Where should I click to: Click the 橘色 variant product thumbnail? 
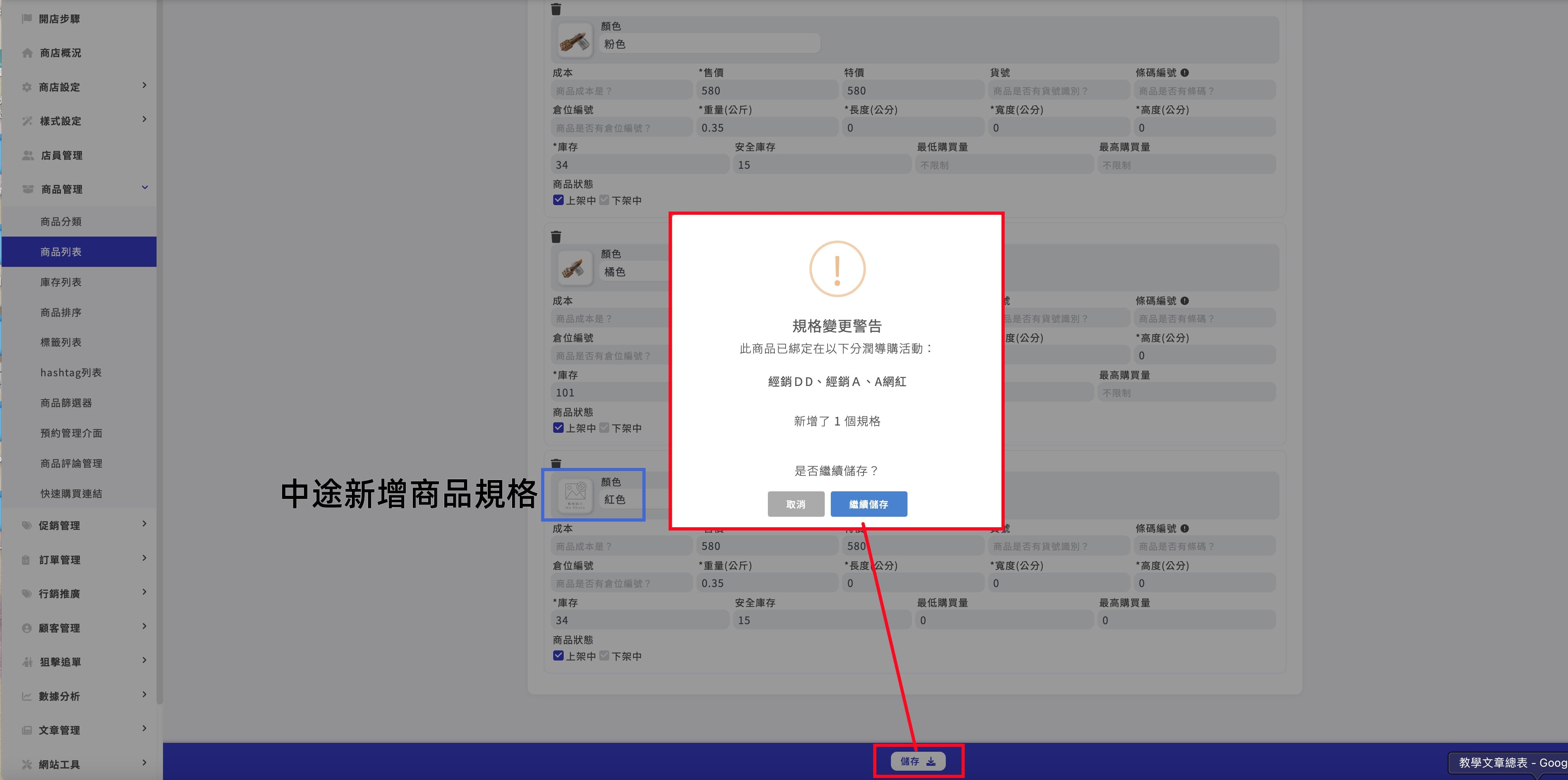click(575, 268)
